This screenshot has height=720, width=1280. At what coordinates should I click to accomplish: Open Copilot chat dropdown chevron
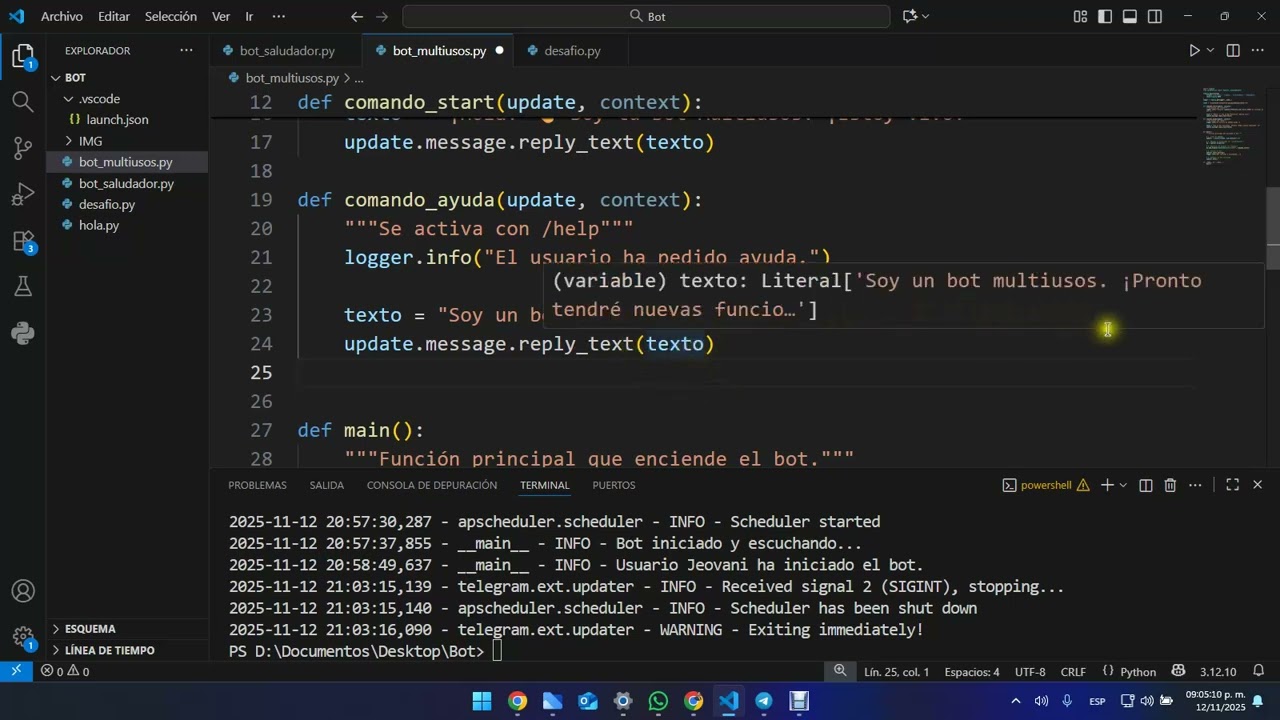point(926,16)
